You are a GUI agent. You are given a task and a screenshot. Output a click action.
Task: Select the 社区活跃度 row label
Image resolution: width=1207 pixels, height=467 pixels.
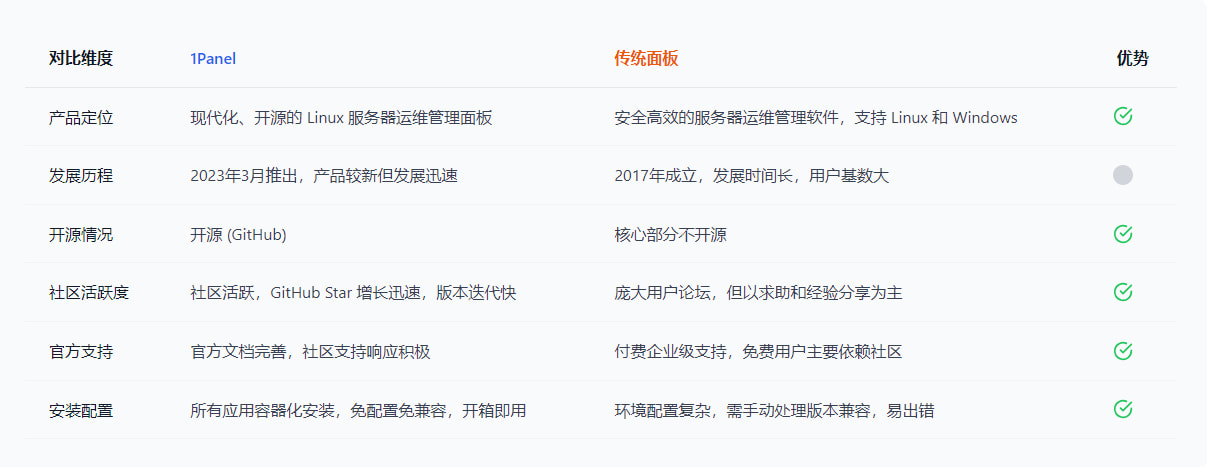[x=89, y=292]
